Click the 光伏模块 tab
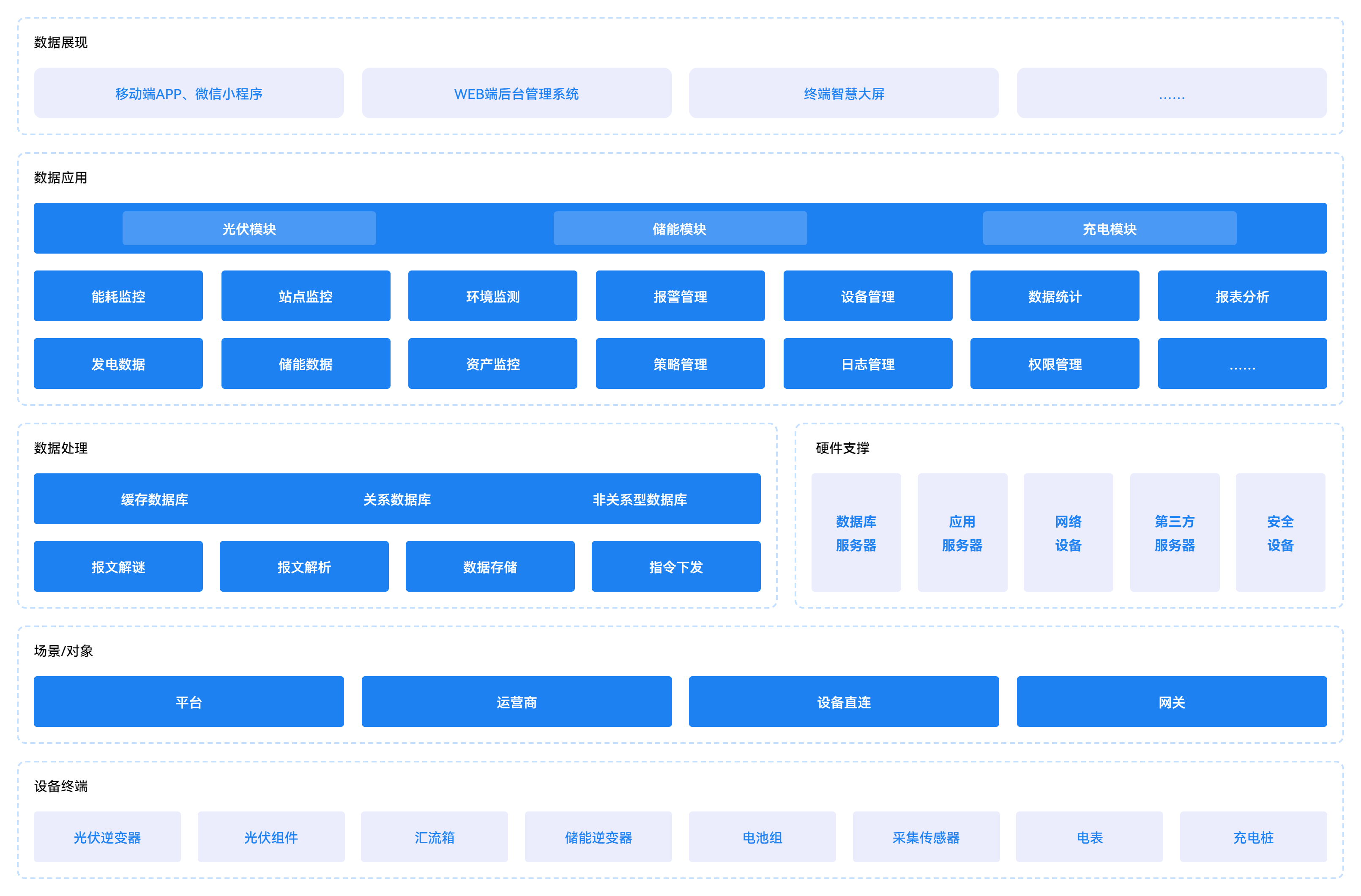 tap(249, 229)
